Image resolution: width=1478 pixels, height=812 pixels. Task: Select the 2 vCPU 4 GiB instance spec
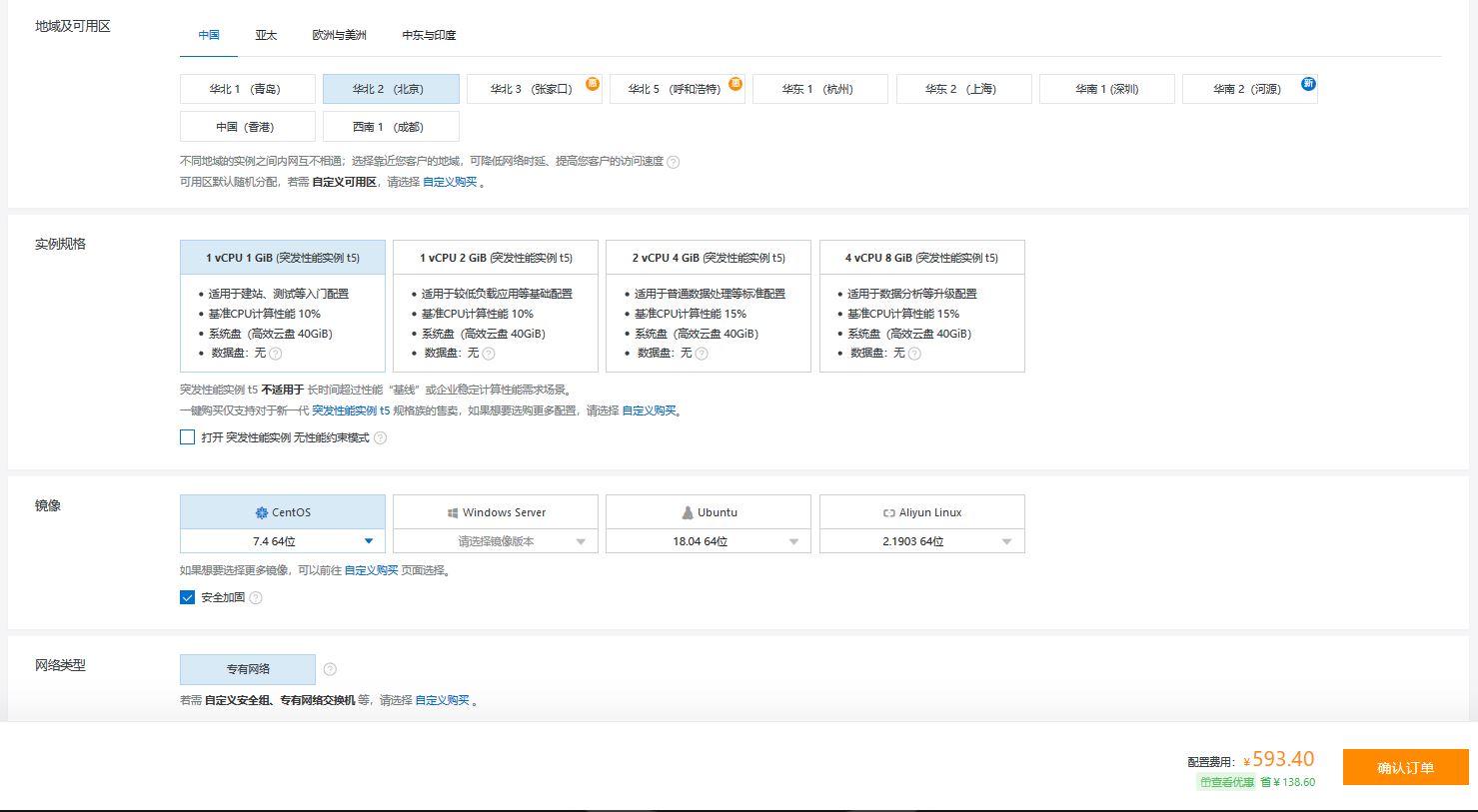pos(708,257)
